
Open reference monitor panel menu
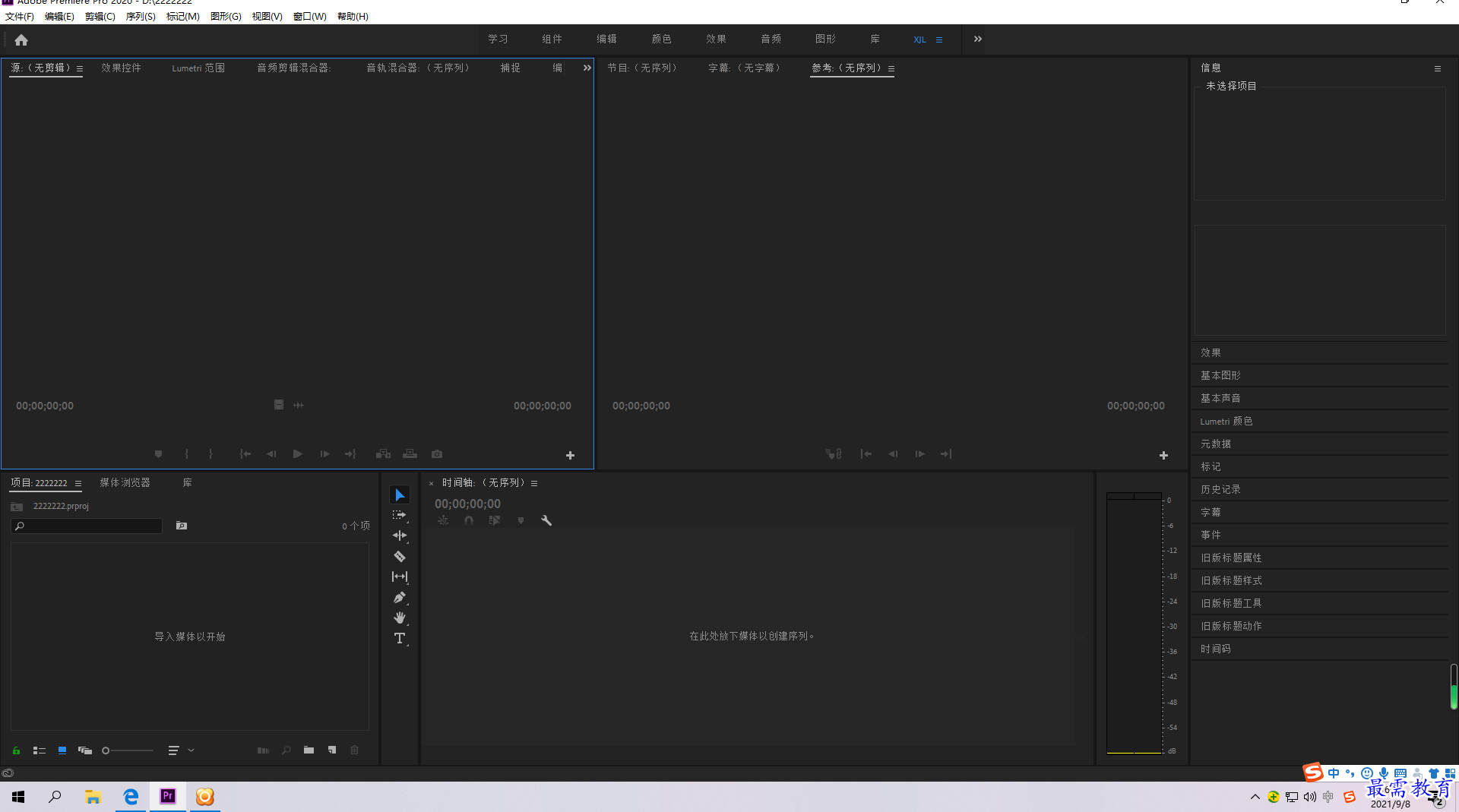tap(891, 68)
